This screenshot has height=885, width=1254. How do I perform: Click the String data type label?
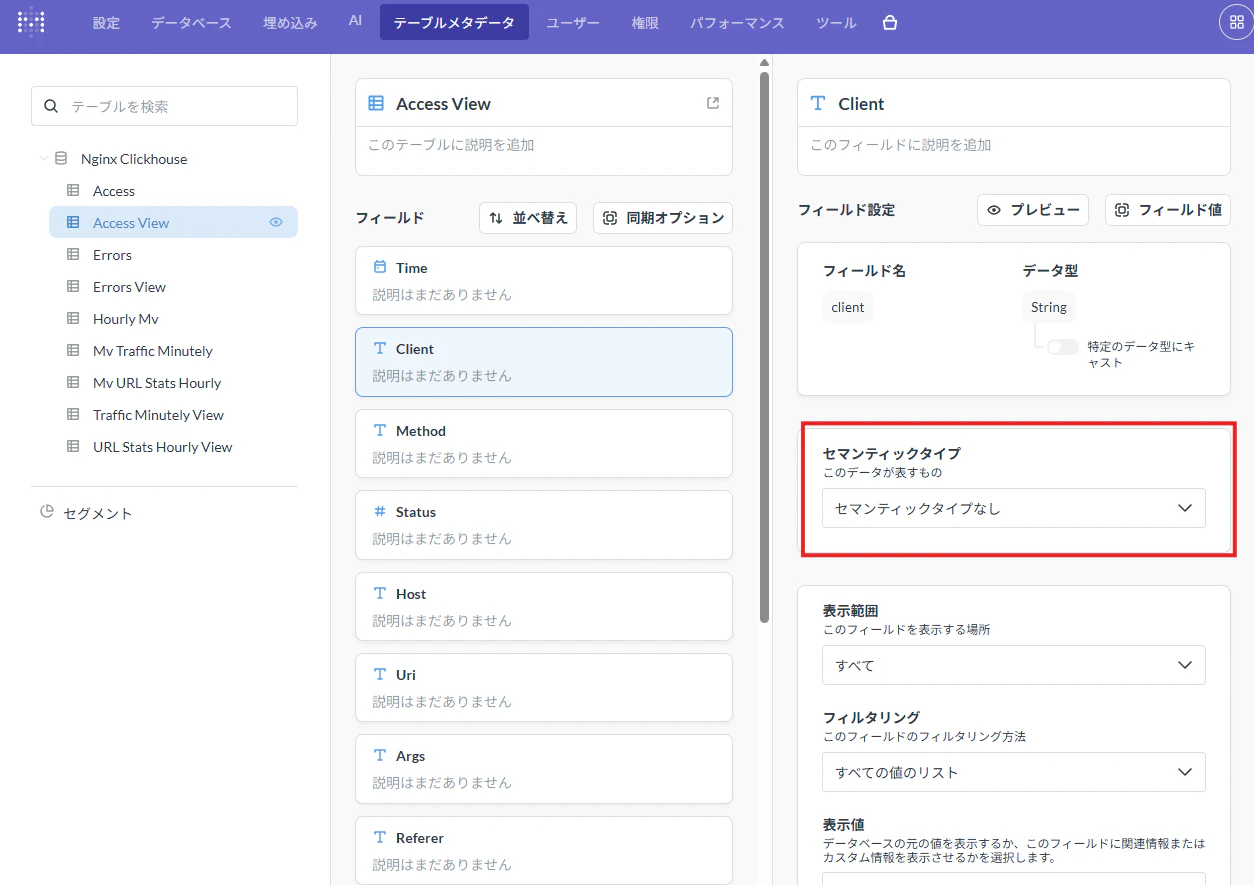click(x=1049, y=307)
